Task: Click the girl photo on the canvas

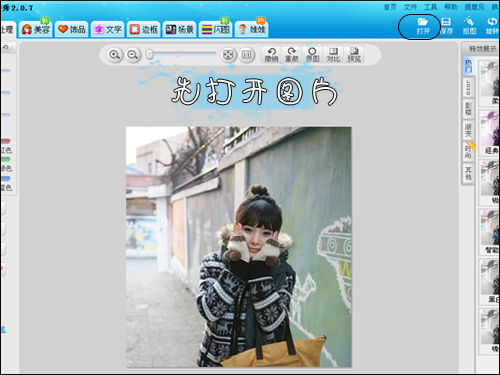Action: pyautogui.click(x=239, y=247)
